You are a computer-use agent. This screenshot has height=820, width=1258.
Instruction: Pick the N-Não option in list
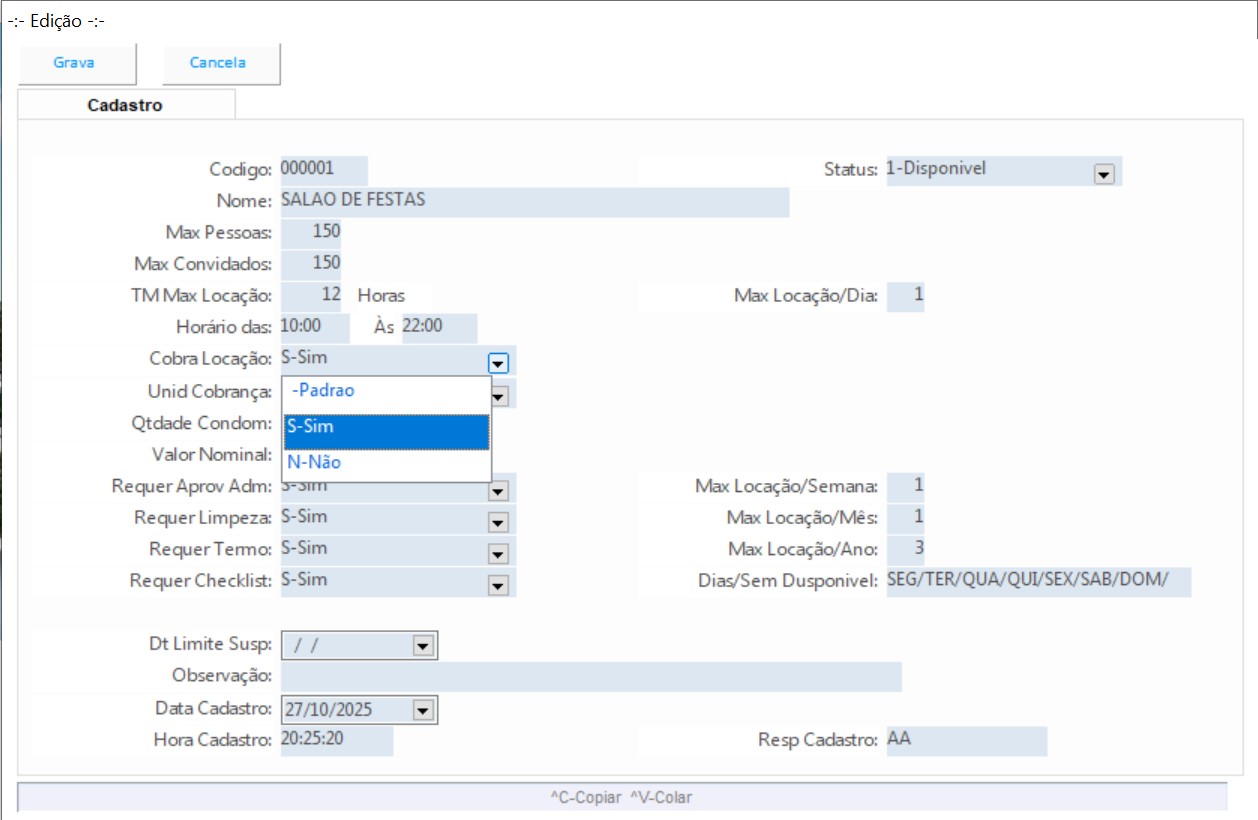[x=387, y=463]
